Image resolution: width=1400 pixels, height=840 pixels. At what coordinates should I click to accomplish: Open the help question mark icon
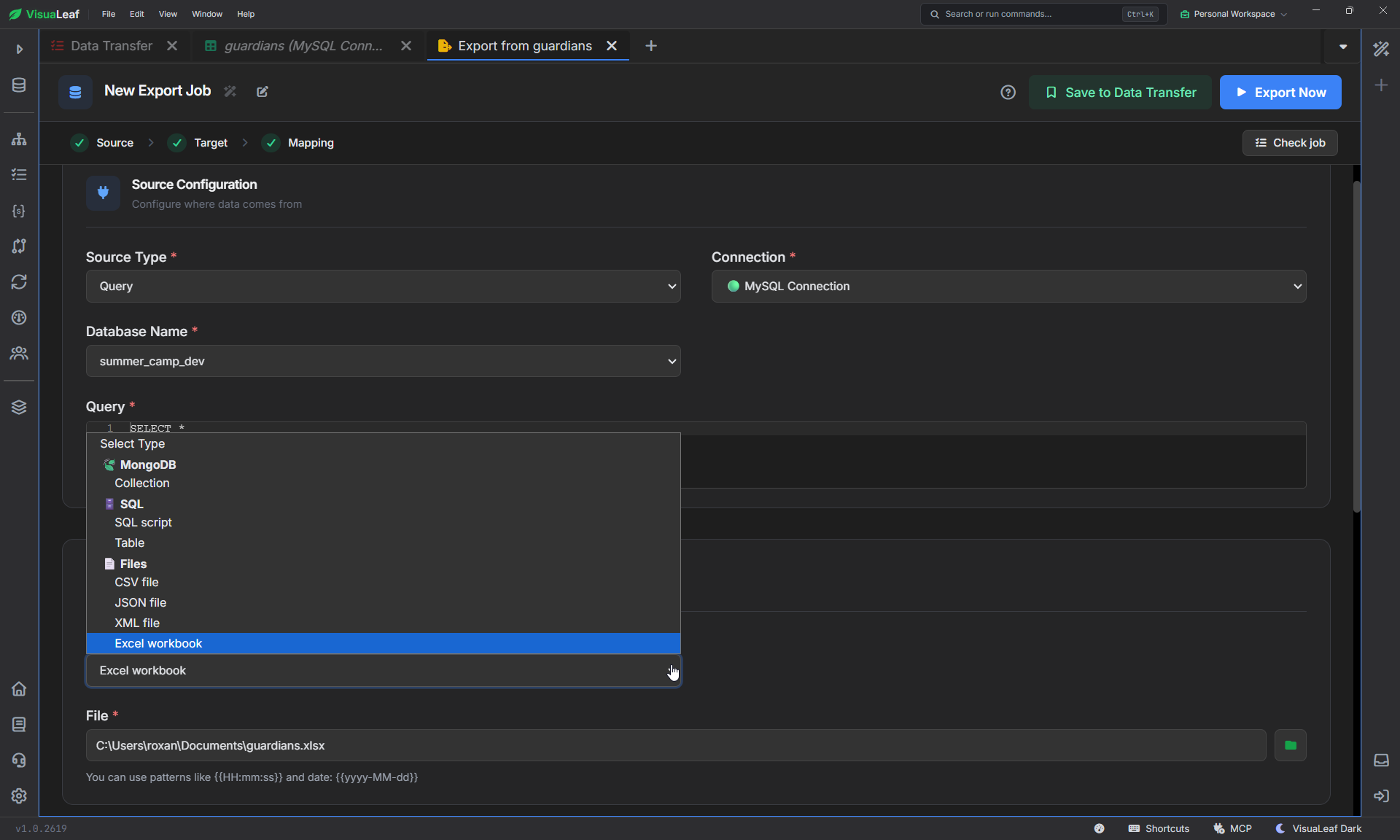click(x=1008, y=93)
